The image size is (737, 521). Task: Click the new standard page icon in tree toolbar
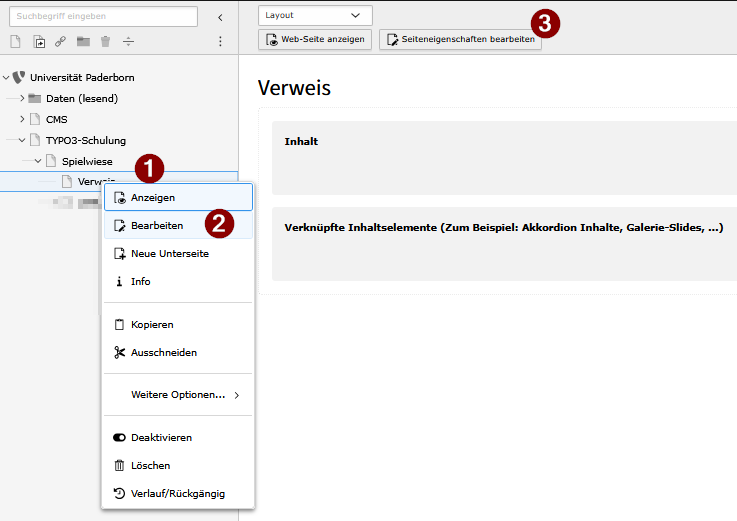point(15,41)
